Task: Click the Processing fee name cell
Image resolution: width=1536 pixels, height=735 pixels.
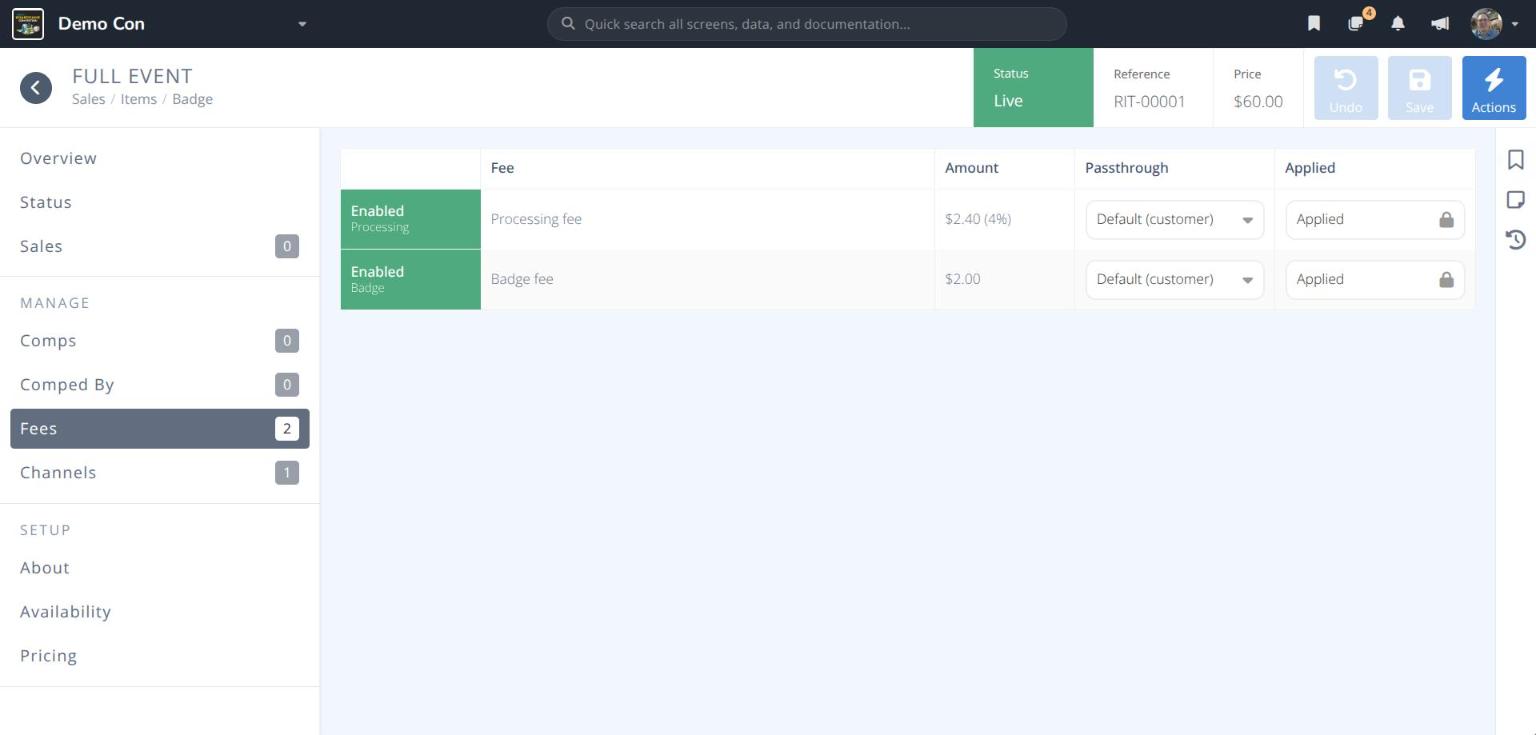Action: tap(707, 219)
